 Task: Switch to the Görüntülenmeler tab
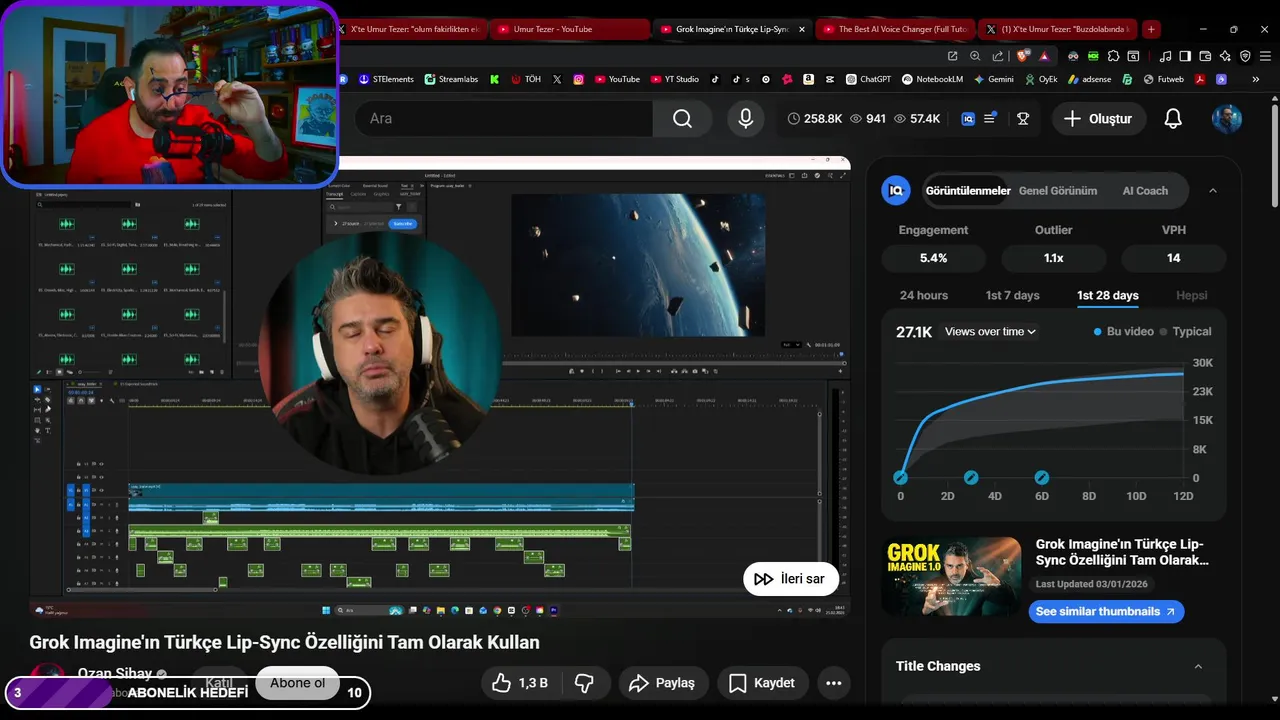(x=968, y=190)
